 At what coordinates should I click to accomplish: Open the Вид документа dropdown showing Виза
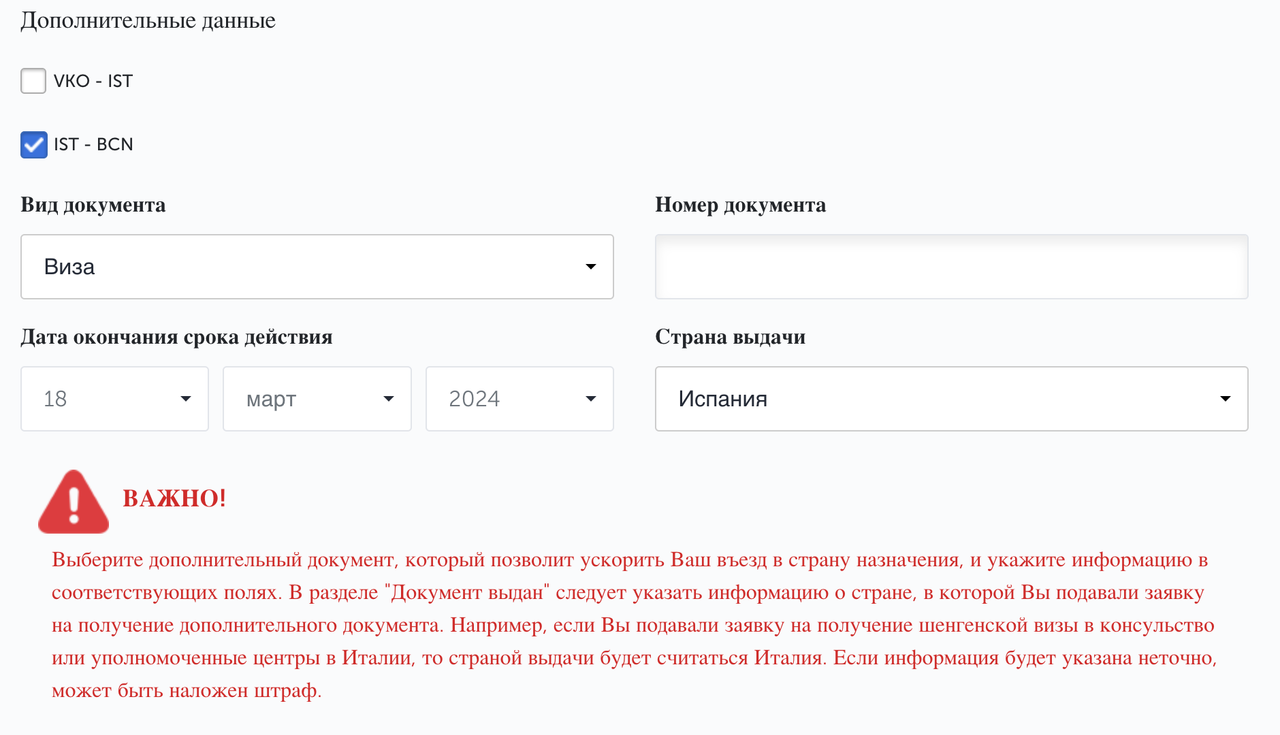tap(317, 267)
